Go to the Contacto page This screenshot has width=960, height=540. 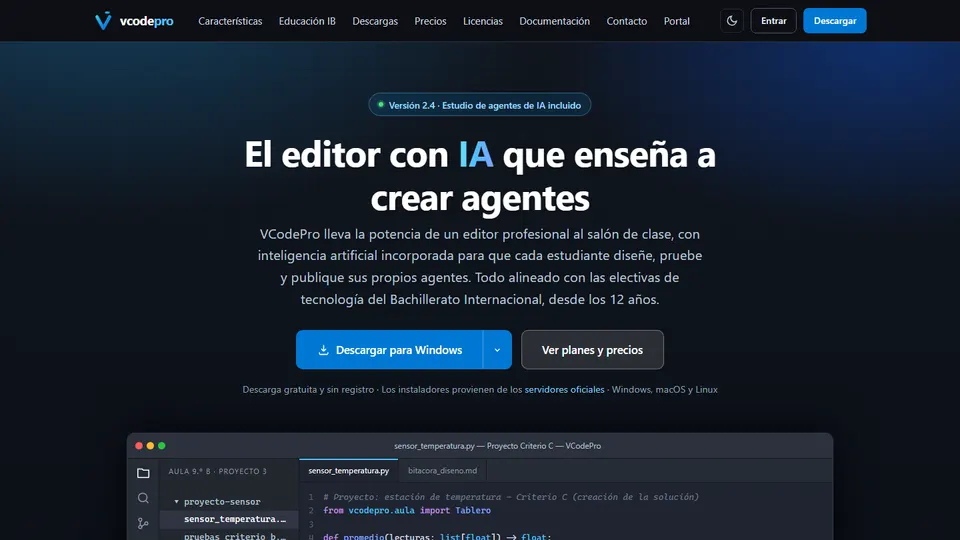(626, 21)
